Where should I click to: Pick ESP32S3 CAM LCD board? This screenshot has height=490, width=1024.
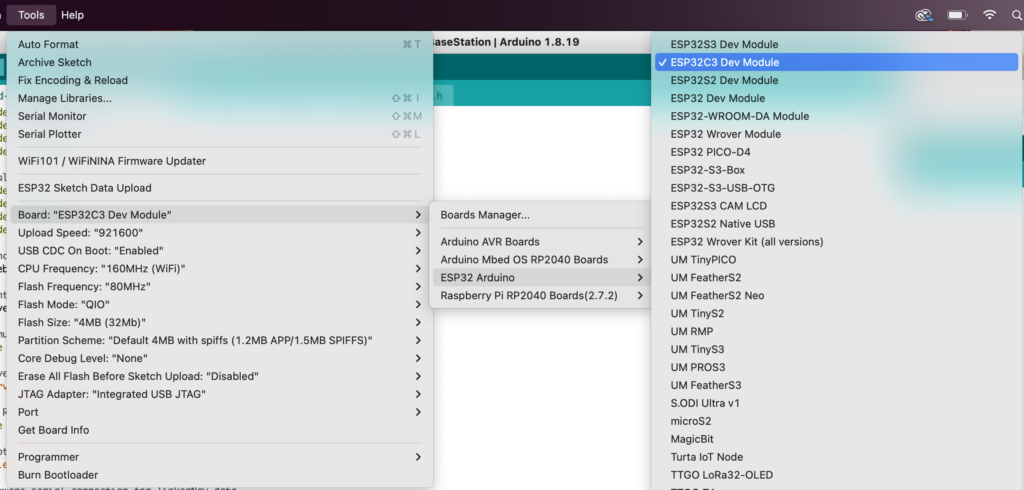point(837,206)
